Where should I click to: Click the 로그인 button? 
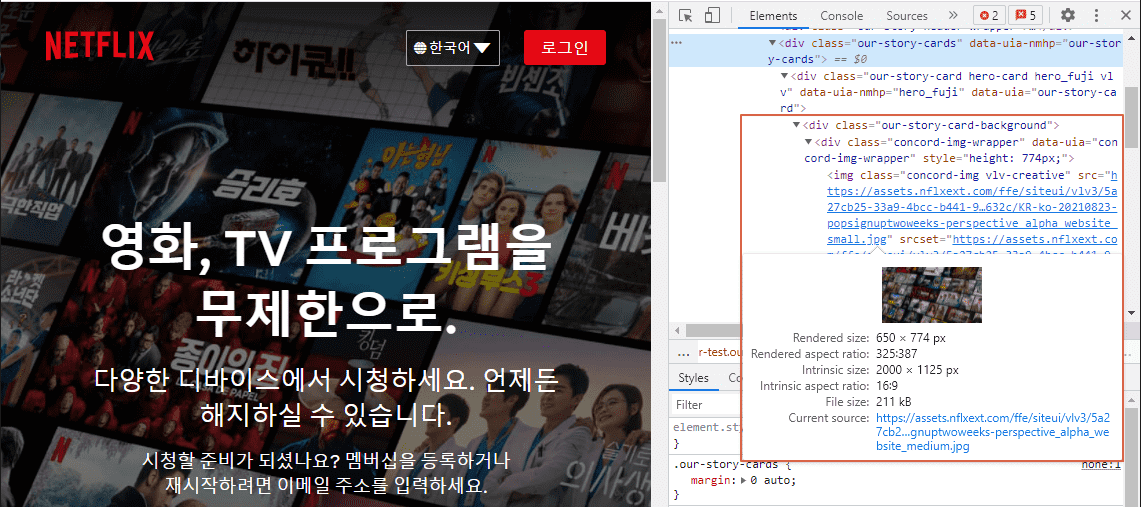pos(565,48)
